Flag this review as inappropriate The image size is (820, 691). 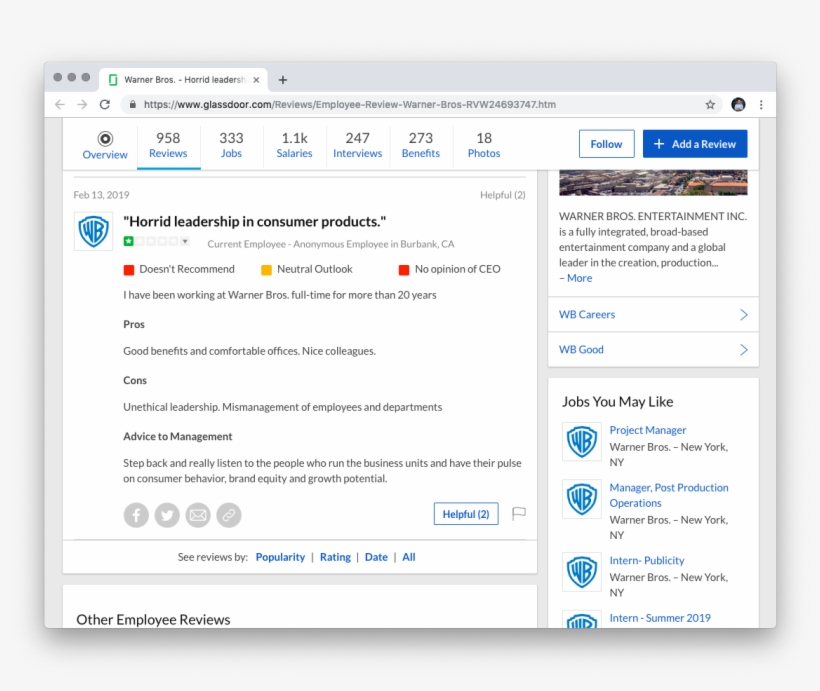519,514
